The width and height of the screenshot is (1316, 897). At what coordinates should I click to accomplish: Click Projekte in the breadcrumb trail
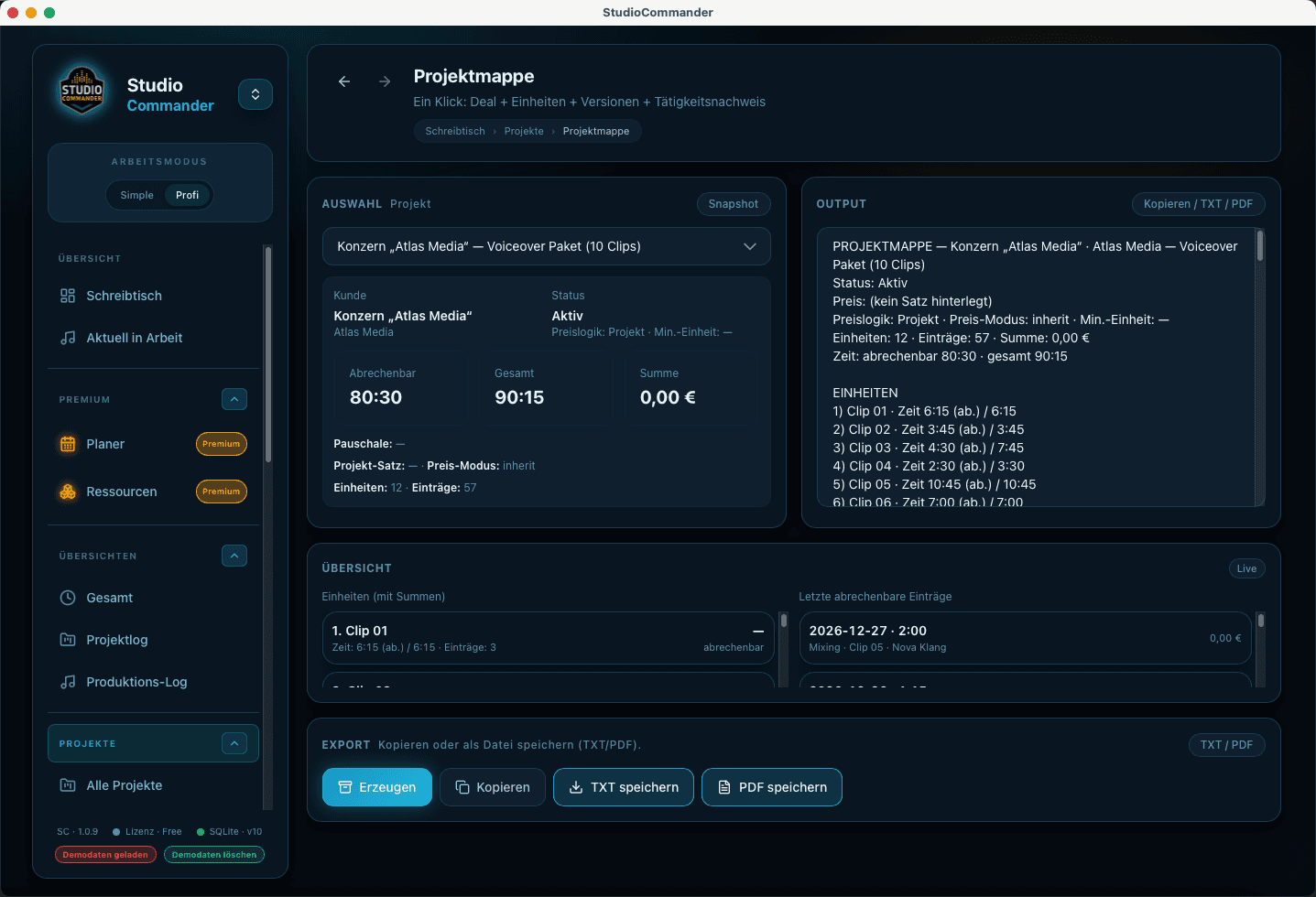(523, 131)
